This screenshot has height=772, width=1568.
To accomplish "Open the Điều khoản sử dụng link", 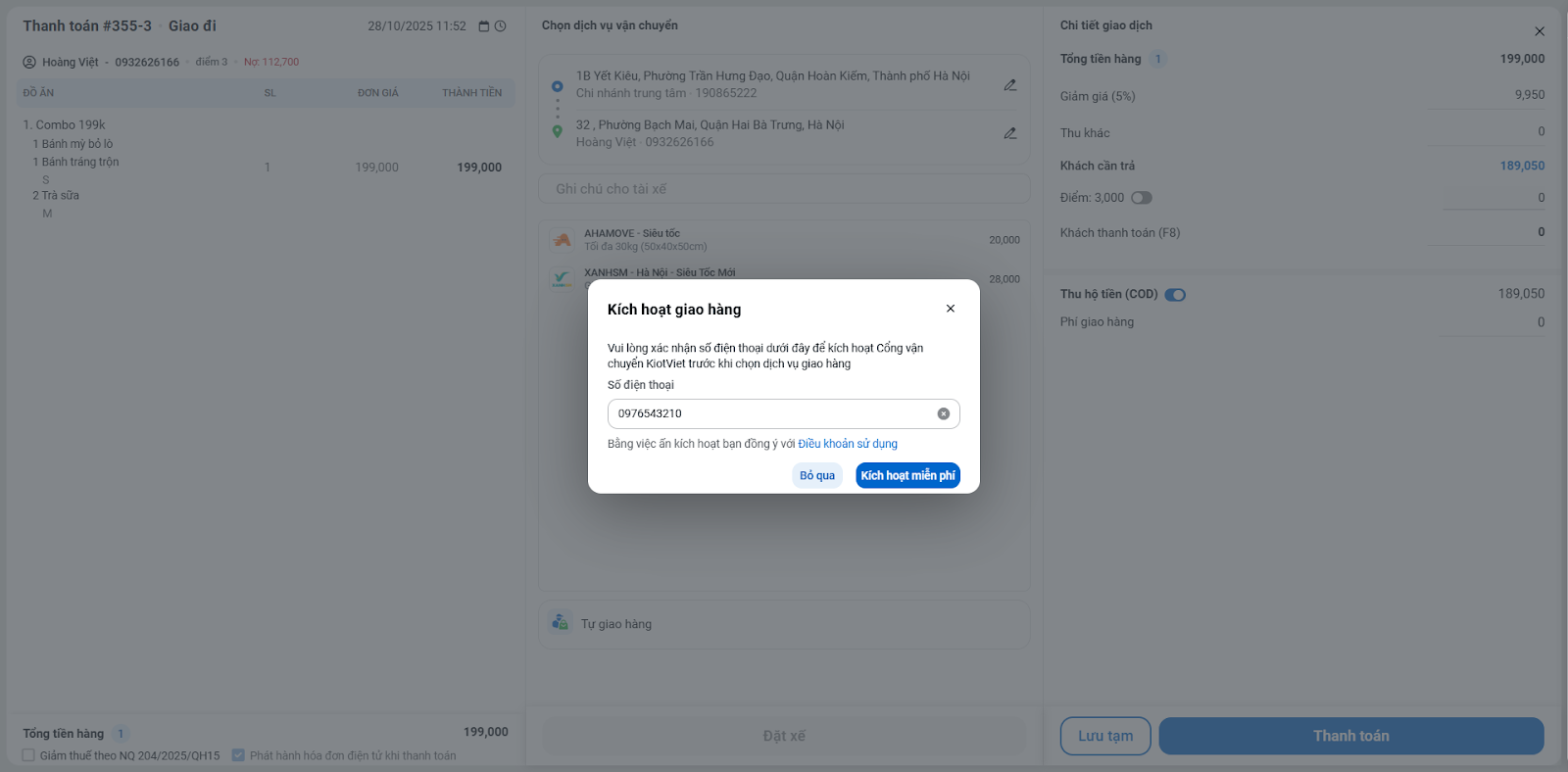I will (848, 444).
